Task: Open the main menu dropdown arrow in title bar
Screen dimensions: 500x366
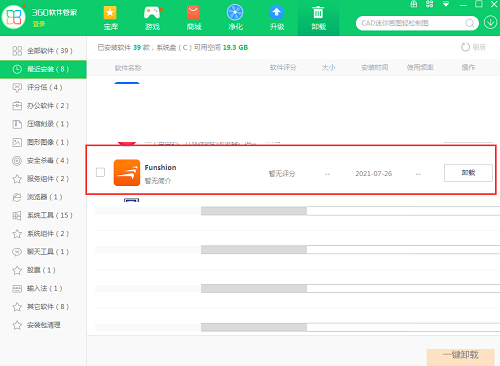Action: coord(446,4)
